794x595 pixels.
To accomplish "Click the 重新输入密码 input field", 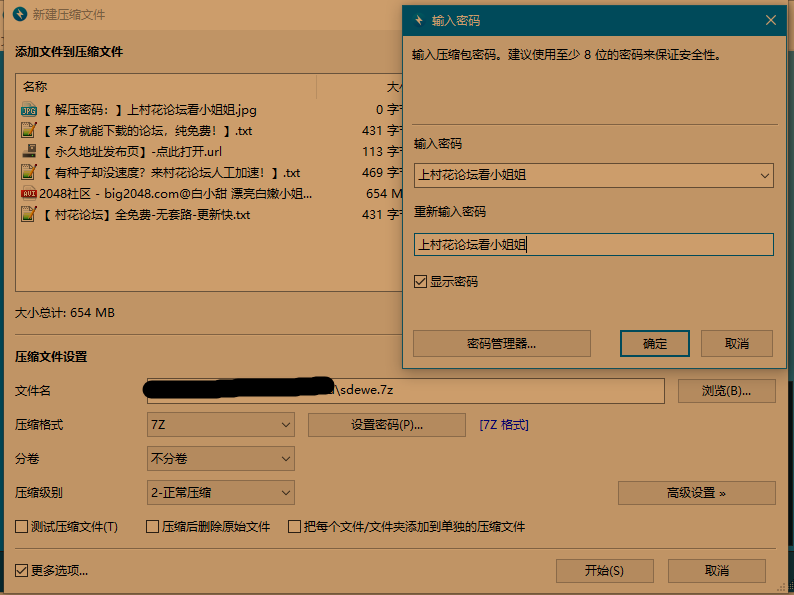I will tap(593, 245).
